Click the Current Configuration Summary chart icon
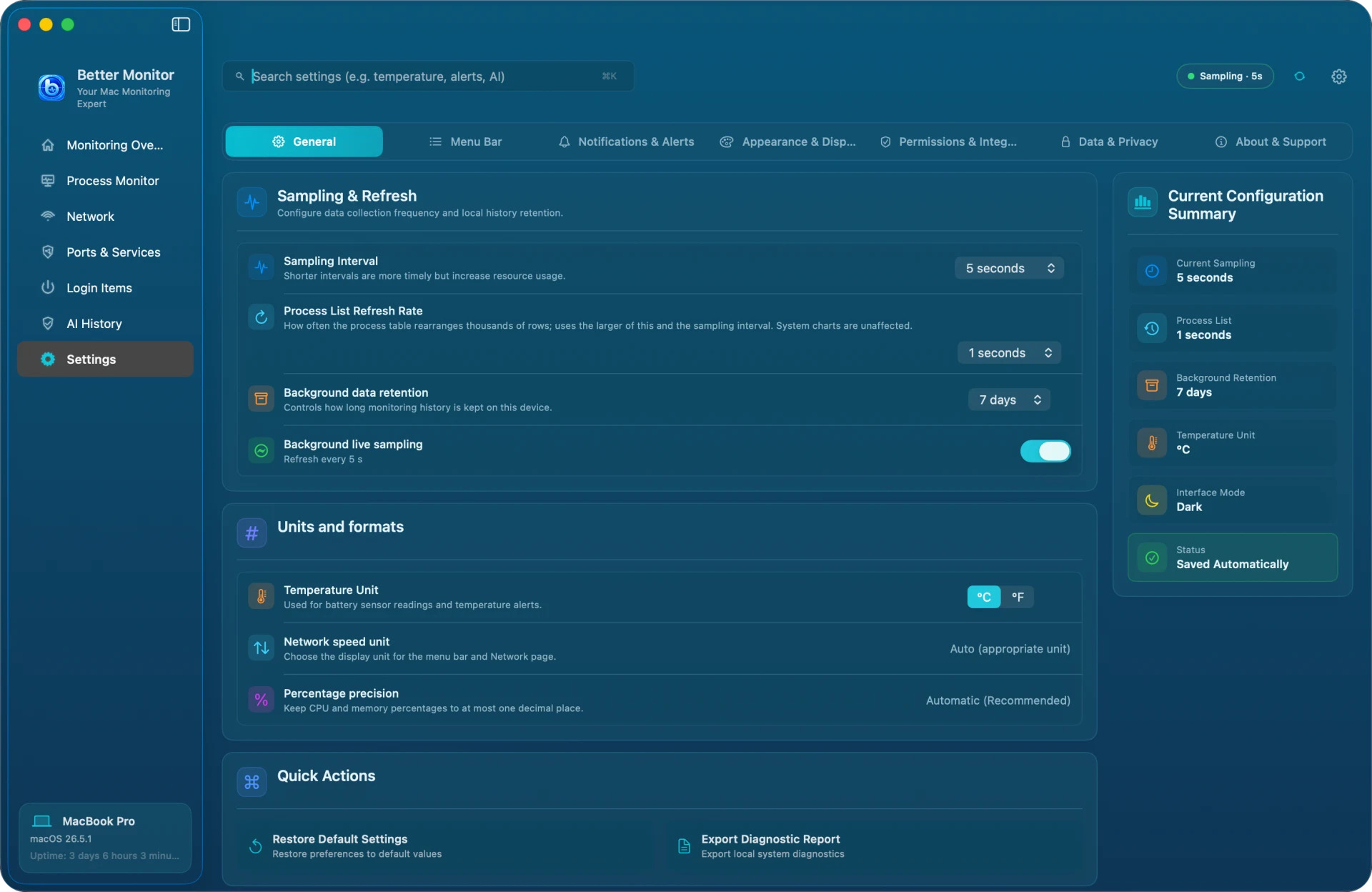This screenshot has height=892, width=1372. tap(1143, 202)
